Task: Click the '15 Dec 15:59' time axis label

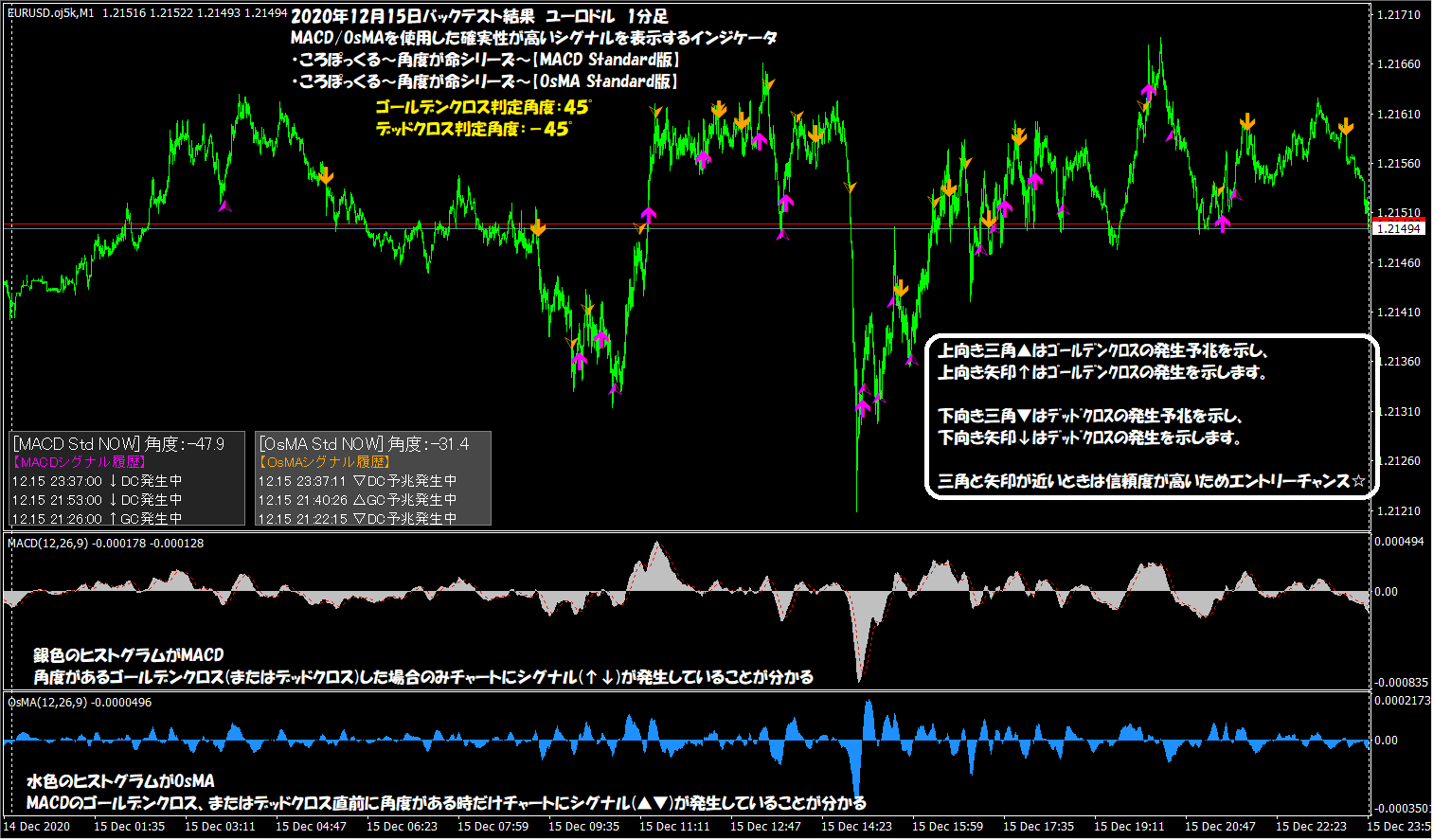Action: 947,827
